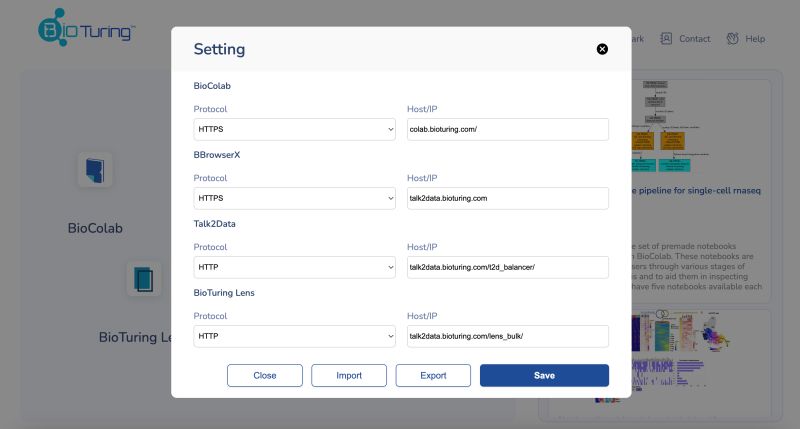Open BioTuring Lens app icon in background
This screenshot has width=800, height=429.
144,280
